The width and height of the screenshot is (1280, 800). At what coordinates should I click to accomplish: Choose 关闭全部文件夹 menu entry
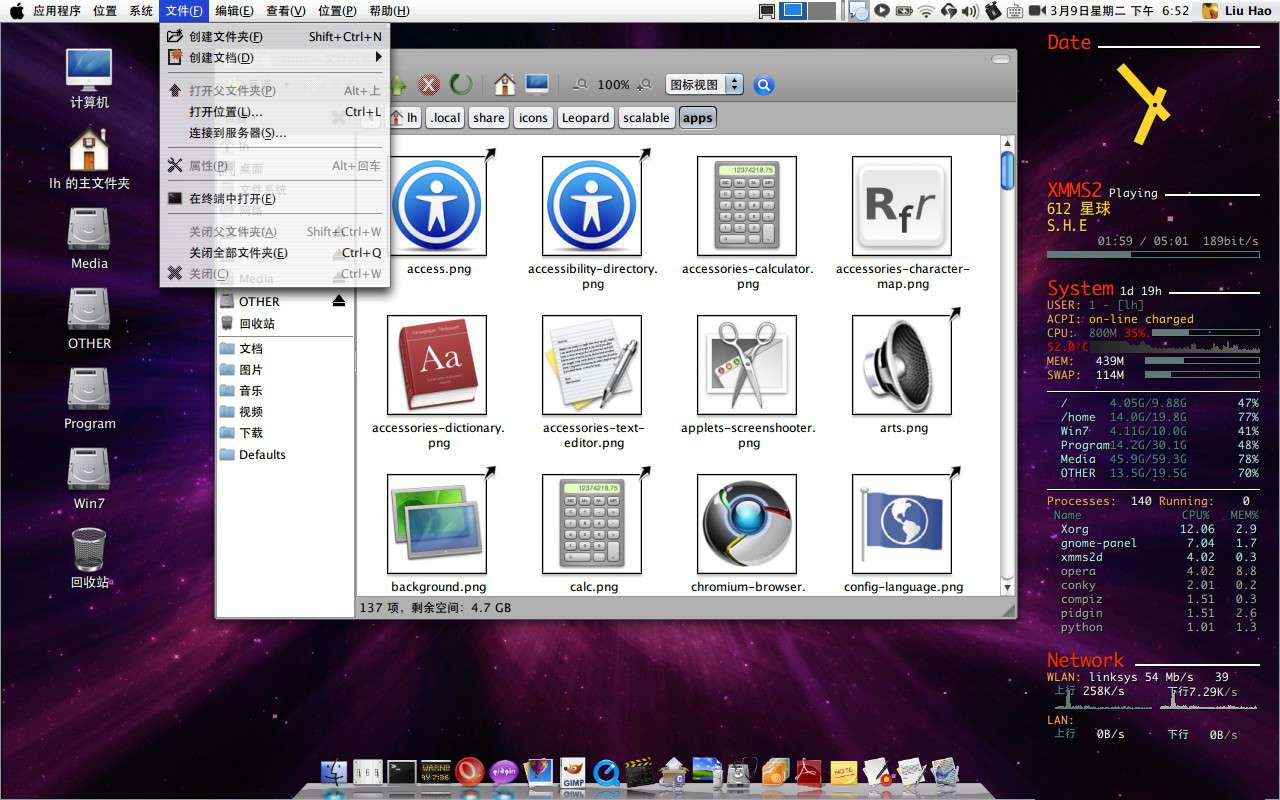pos(275,253)
